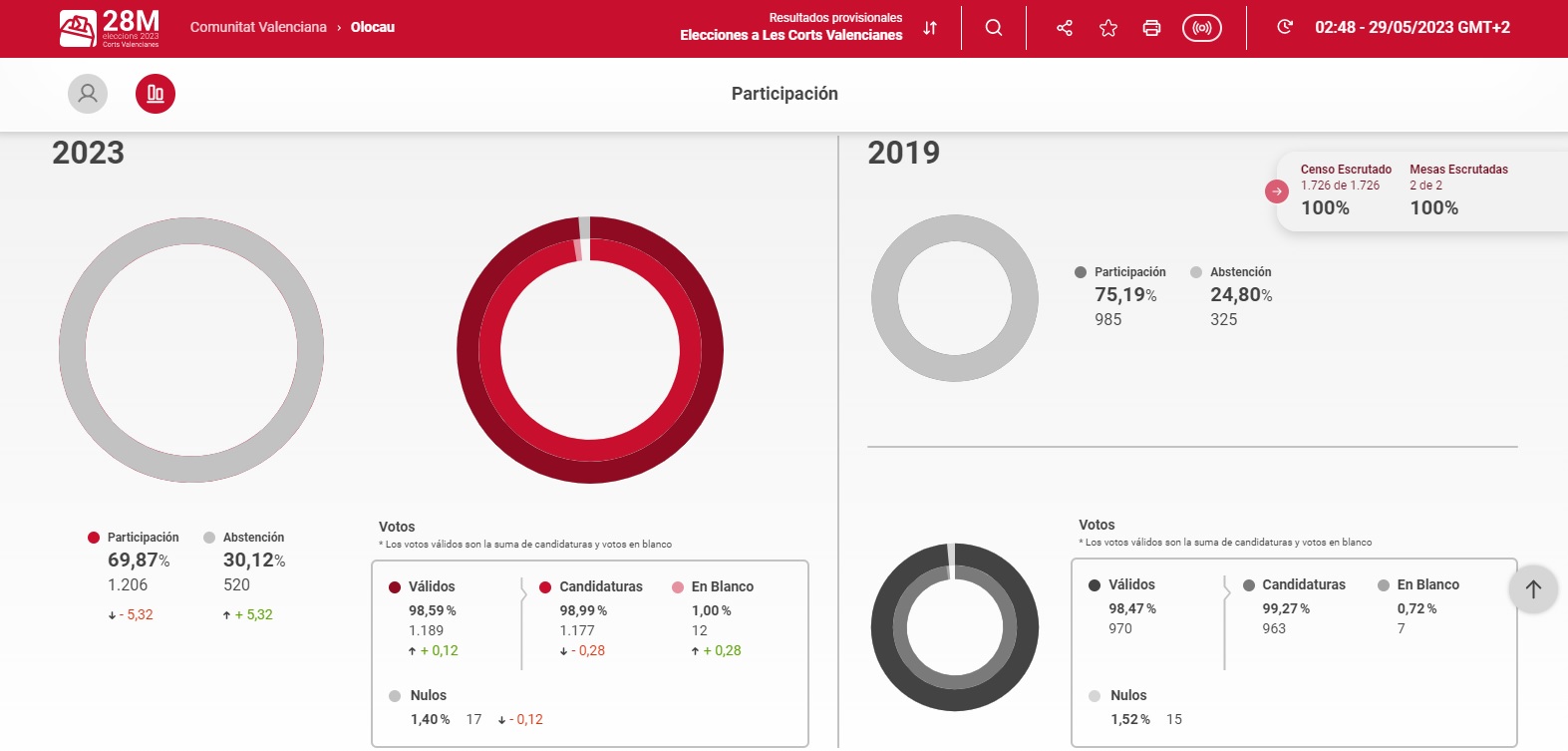Screen dimensions: 1568x751
Task: Open the election type switcher arrows
Action: (930, 28)
